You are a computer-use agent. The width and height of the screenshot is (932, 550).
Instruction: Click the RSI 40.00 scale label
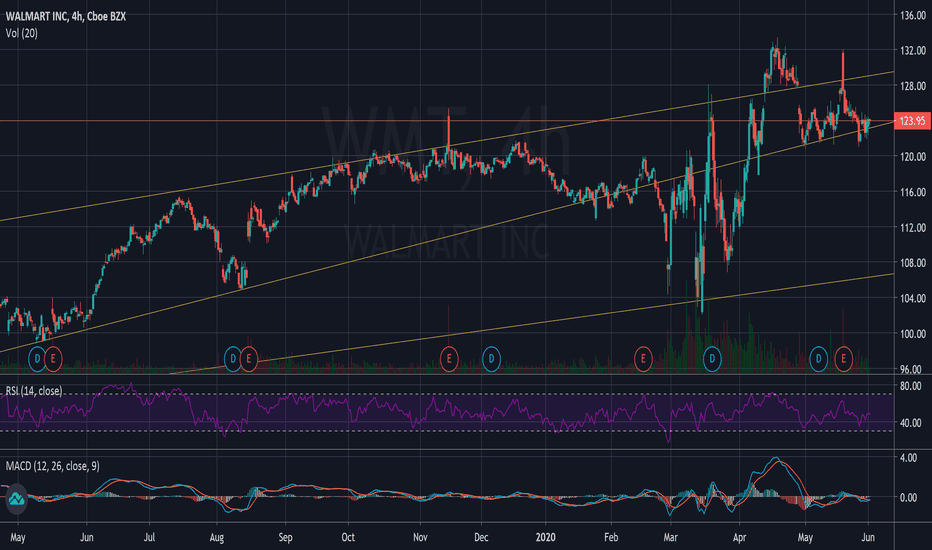[x=911, y=423]
